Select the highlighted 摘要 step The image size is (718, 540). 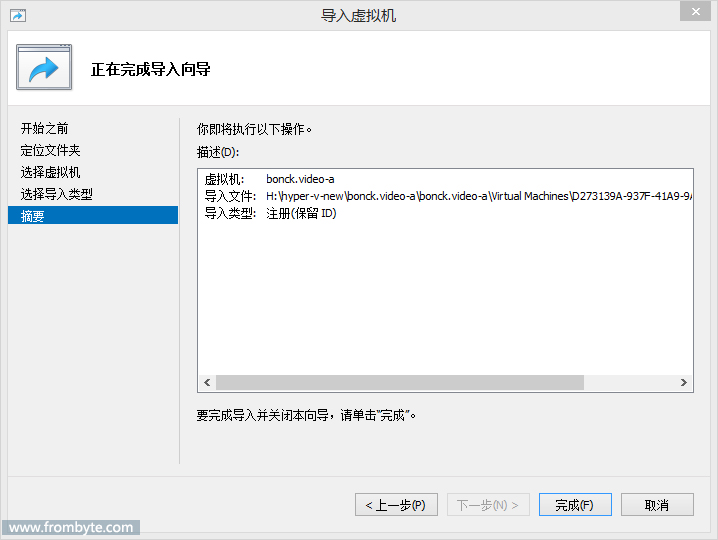(x=33, y=216)
